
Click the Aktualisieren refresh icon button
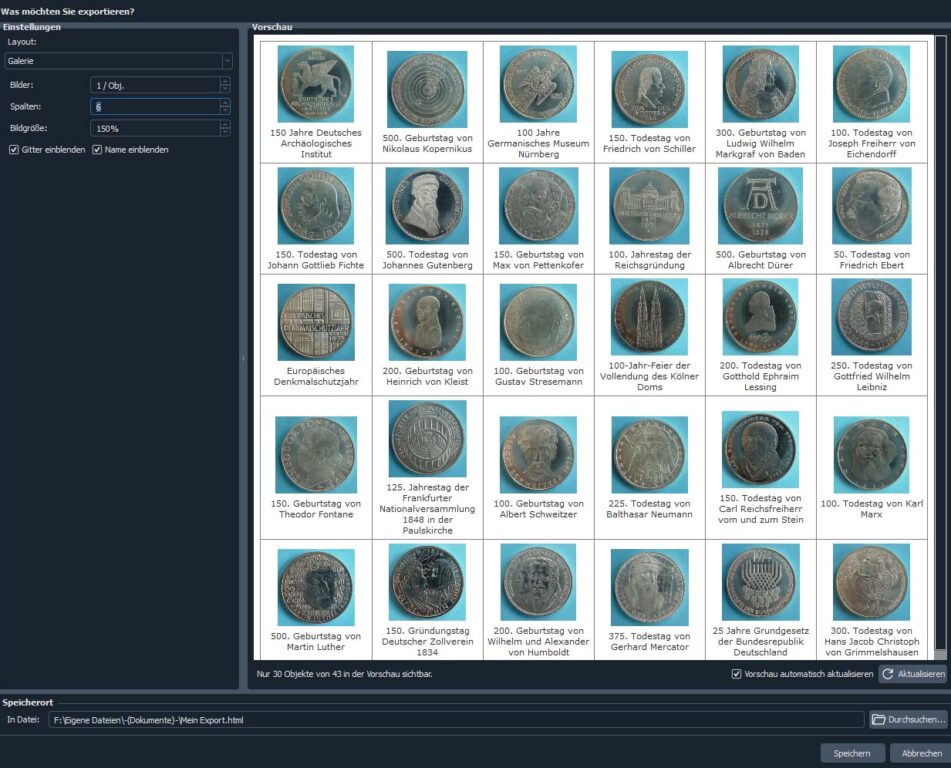point(912,674)
